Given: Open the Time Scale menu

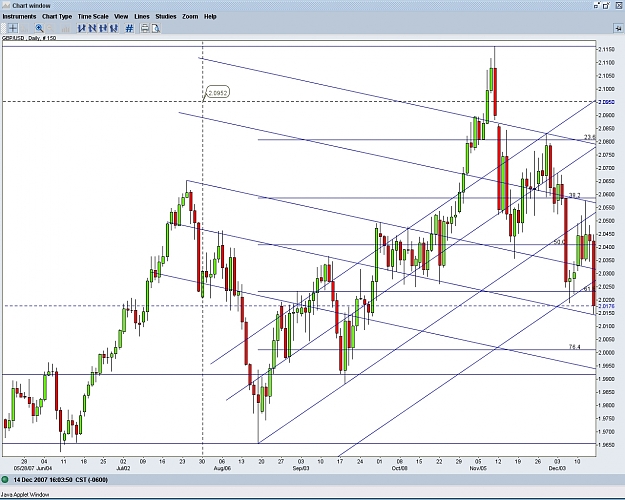Looking at the screenshot, I should [x=93, y=17].
